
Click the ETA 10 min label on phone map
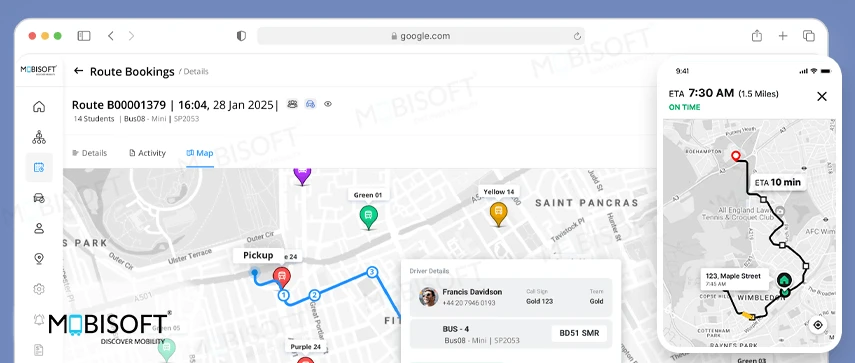coord(778,182)
